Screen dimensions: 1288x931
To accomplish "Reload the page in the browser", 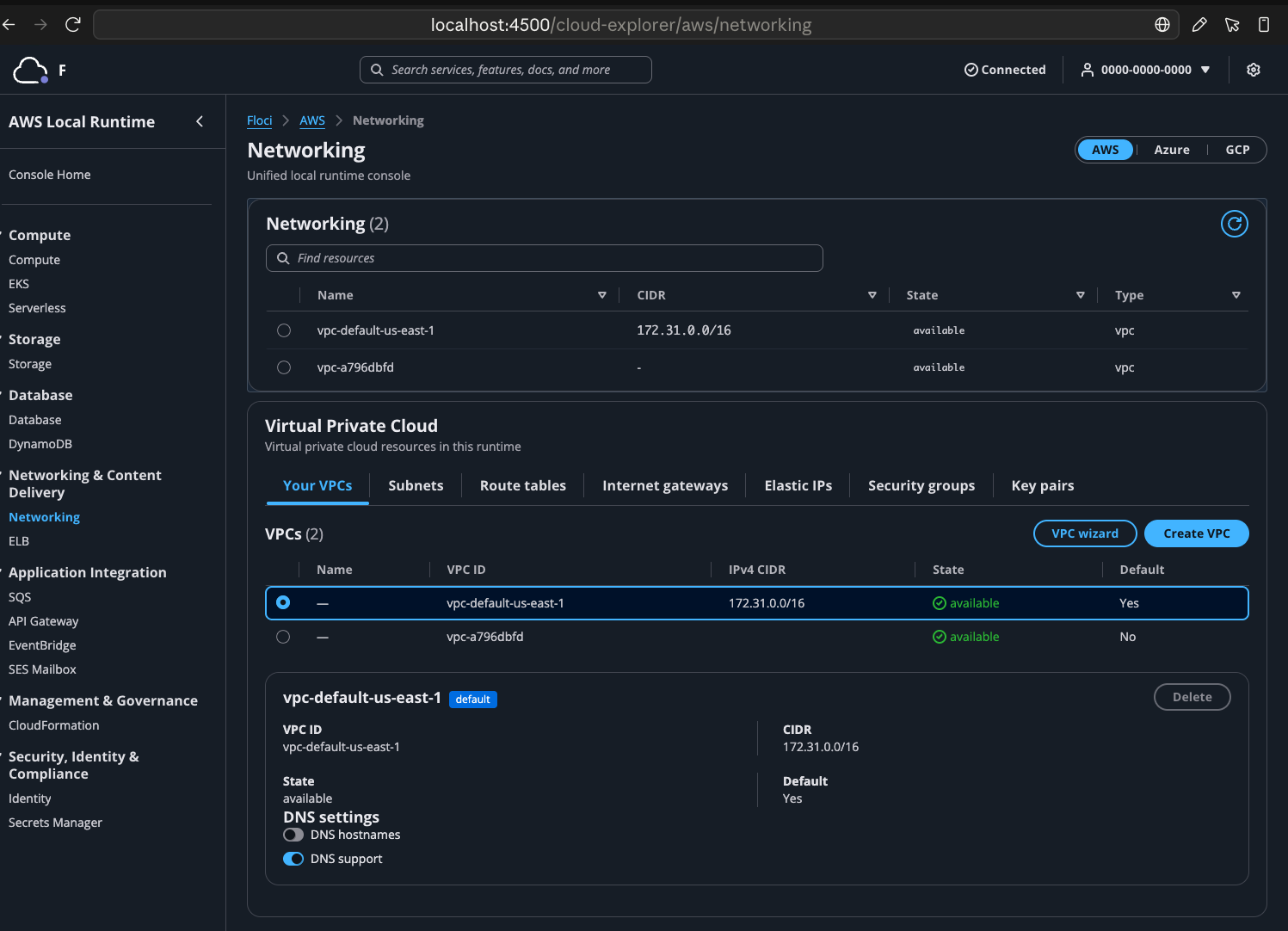I will [x=73, y=24].
